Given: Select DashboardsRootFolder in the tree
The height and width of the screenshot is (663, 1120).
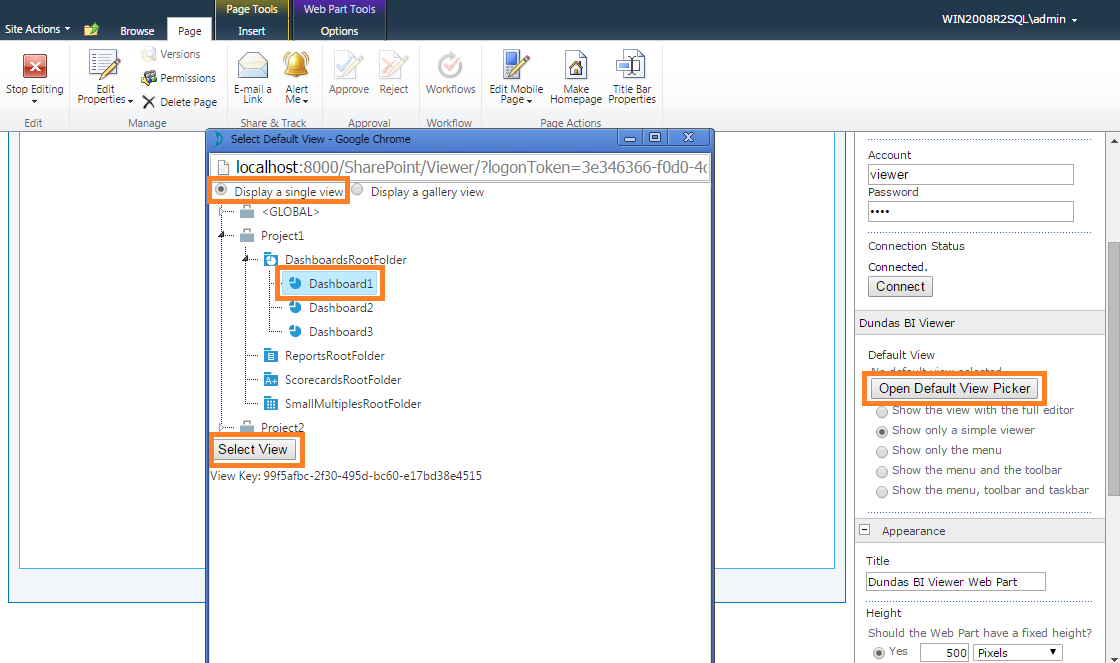Looking at the screenshot, I should click(x=346, y=260).
